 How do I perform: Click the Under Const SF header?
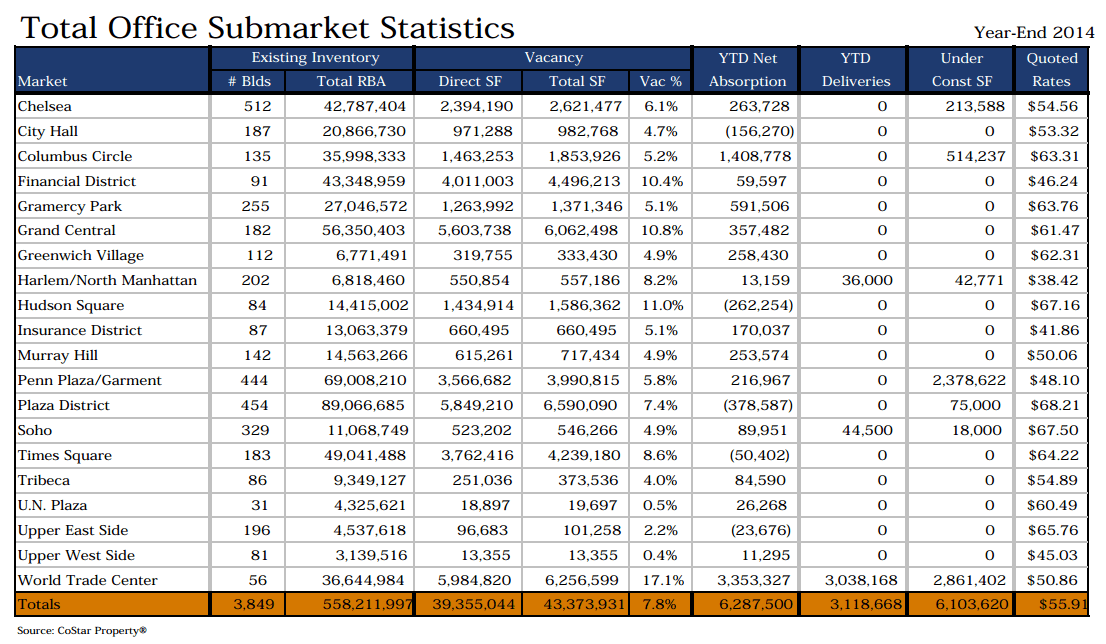[960, 69]
